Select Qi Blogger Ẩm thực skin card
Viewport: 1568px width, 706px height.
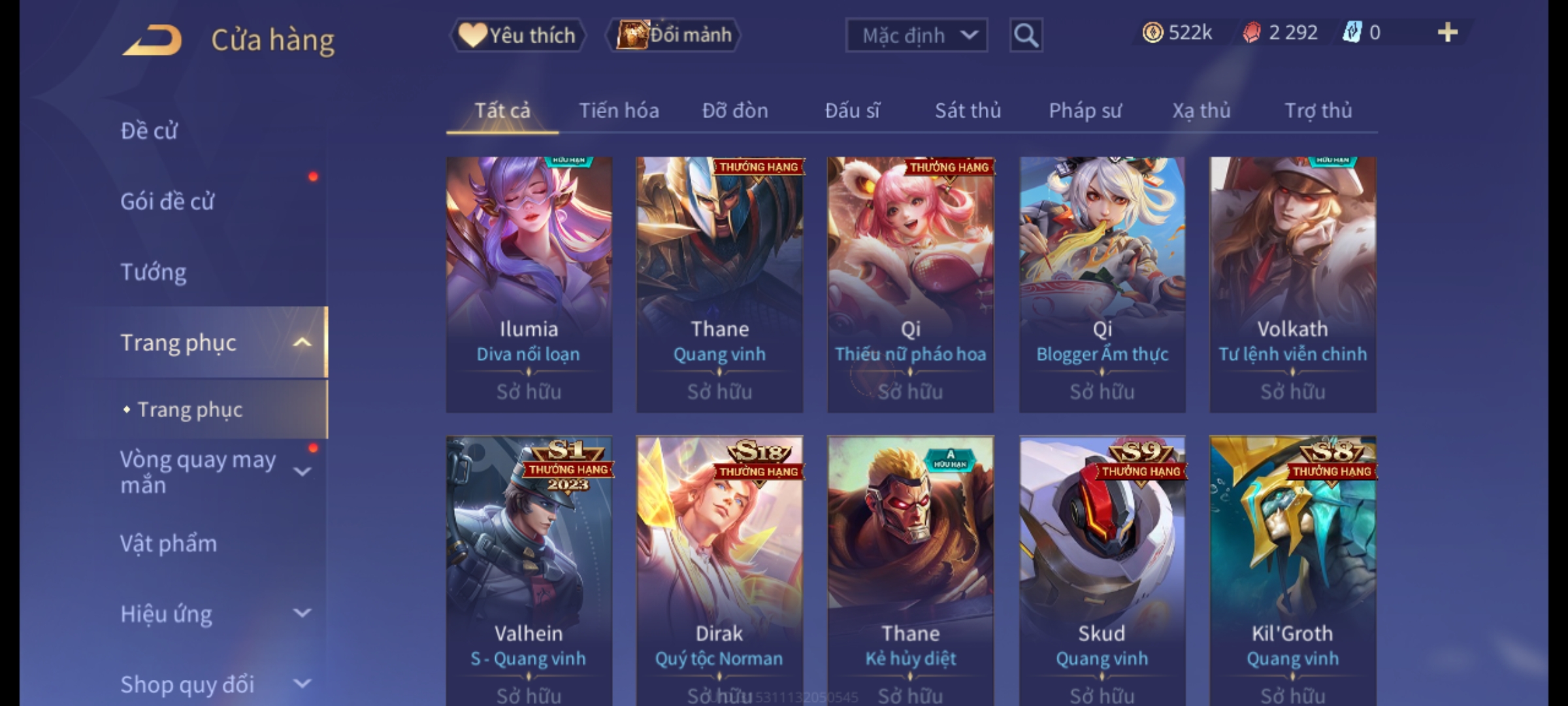[x=1102, y=284]
